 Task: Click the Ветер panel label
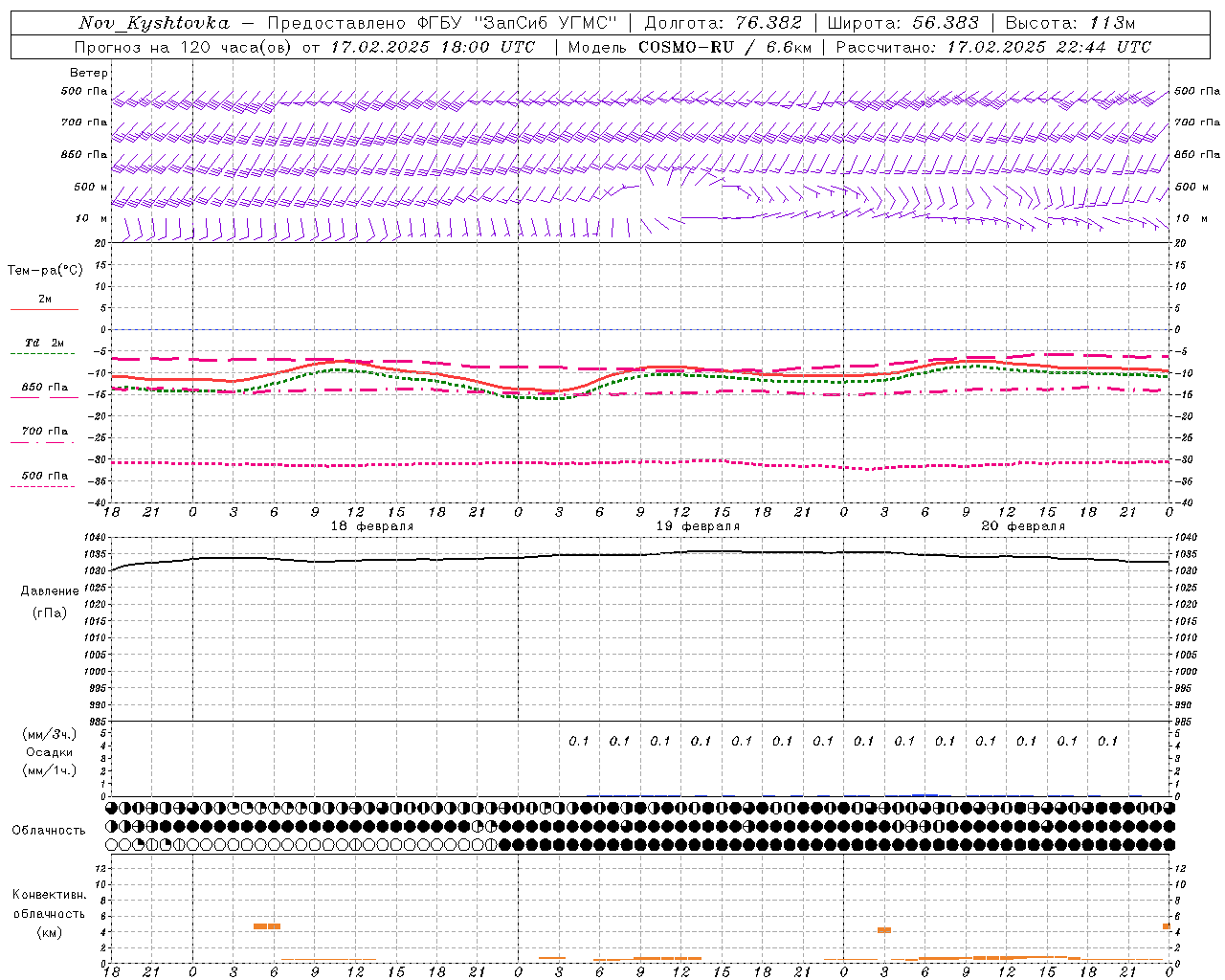tap(89, 73)
